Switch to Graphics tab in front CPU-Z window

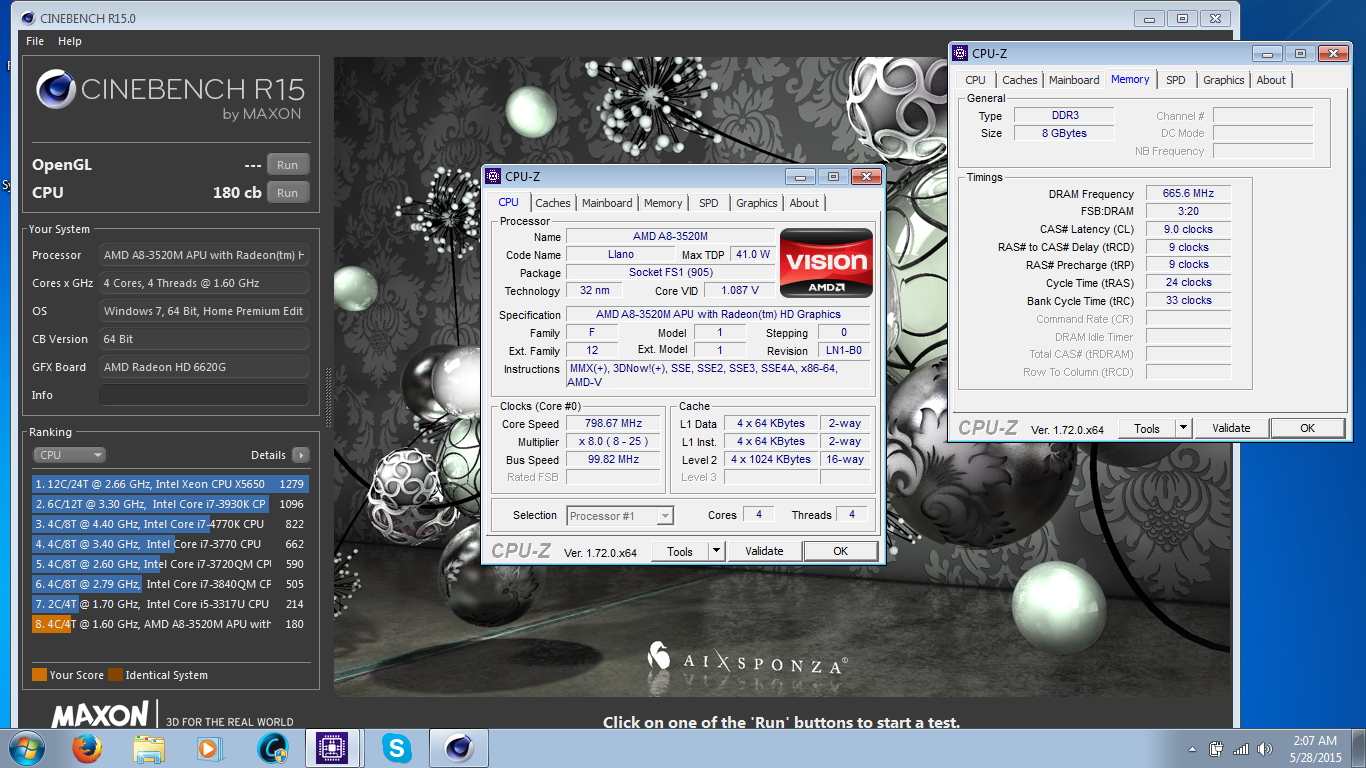tap(757, 203)
